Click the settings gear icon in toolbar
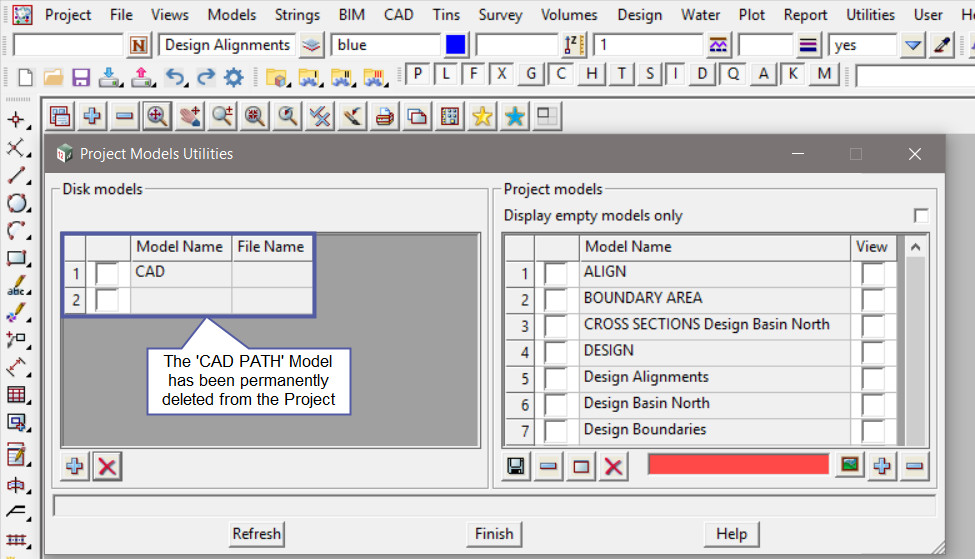Screen dimensions: 975x559 pyautogui.click(x=234, y=77)
